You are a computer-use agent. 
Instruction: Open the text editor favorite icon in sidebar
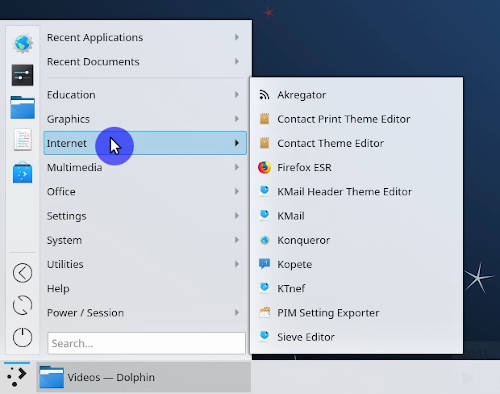[x=23, y=140]
